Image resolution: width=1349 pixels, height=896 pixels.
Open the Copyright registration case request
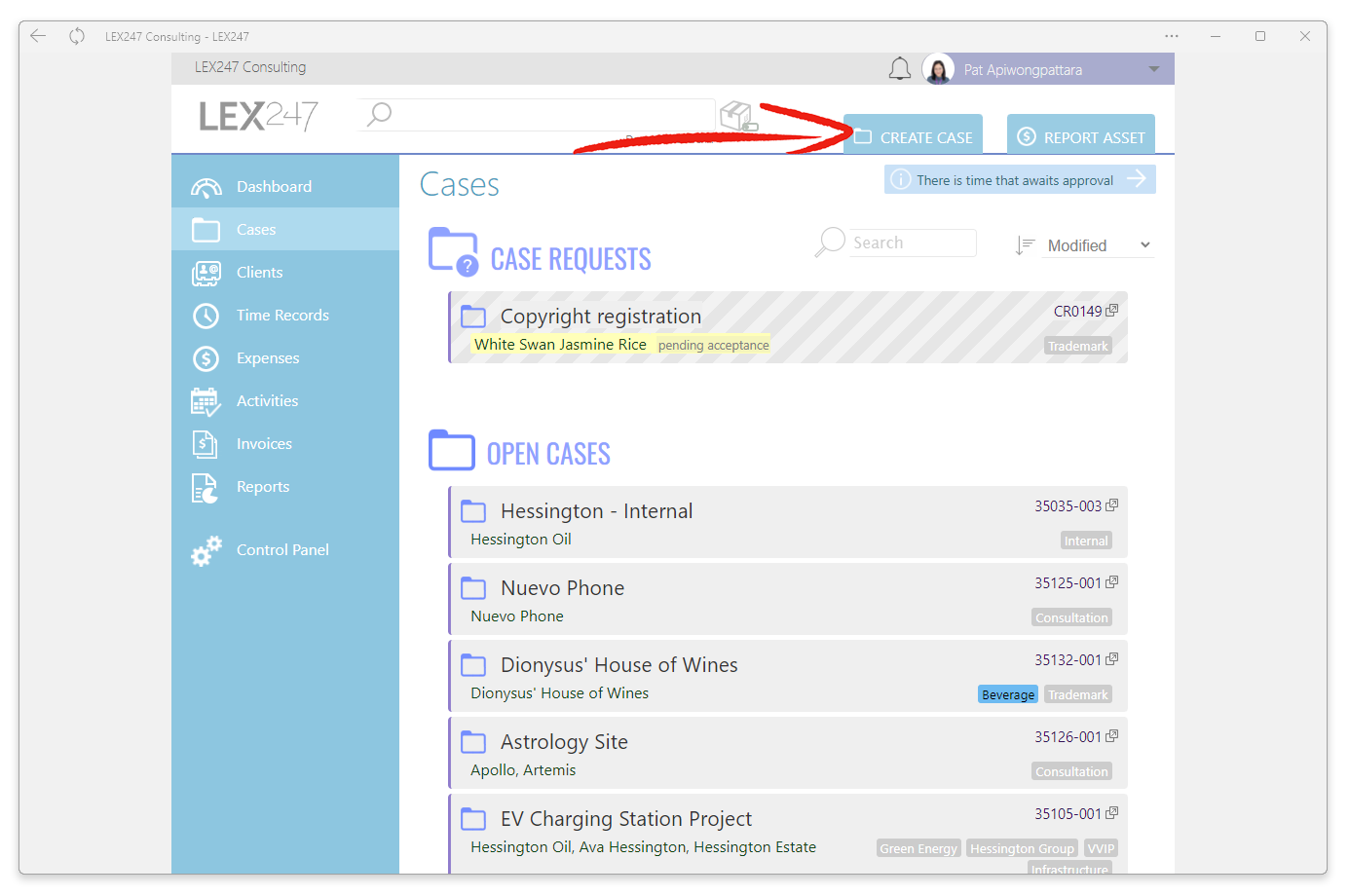tap(788, 327)
